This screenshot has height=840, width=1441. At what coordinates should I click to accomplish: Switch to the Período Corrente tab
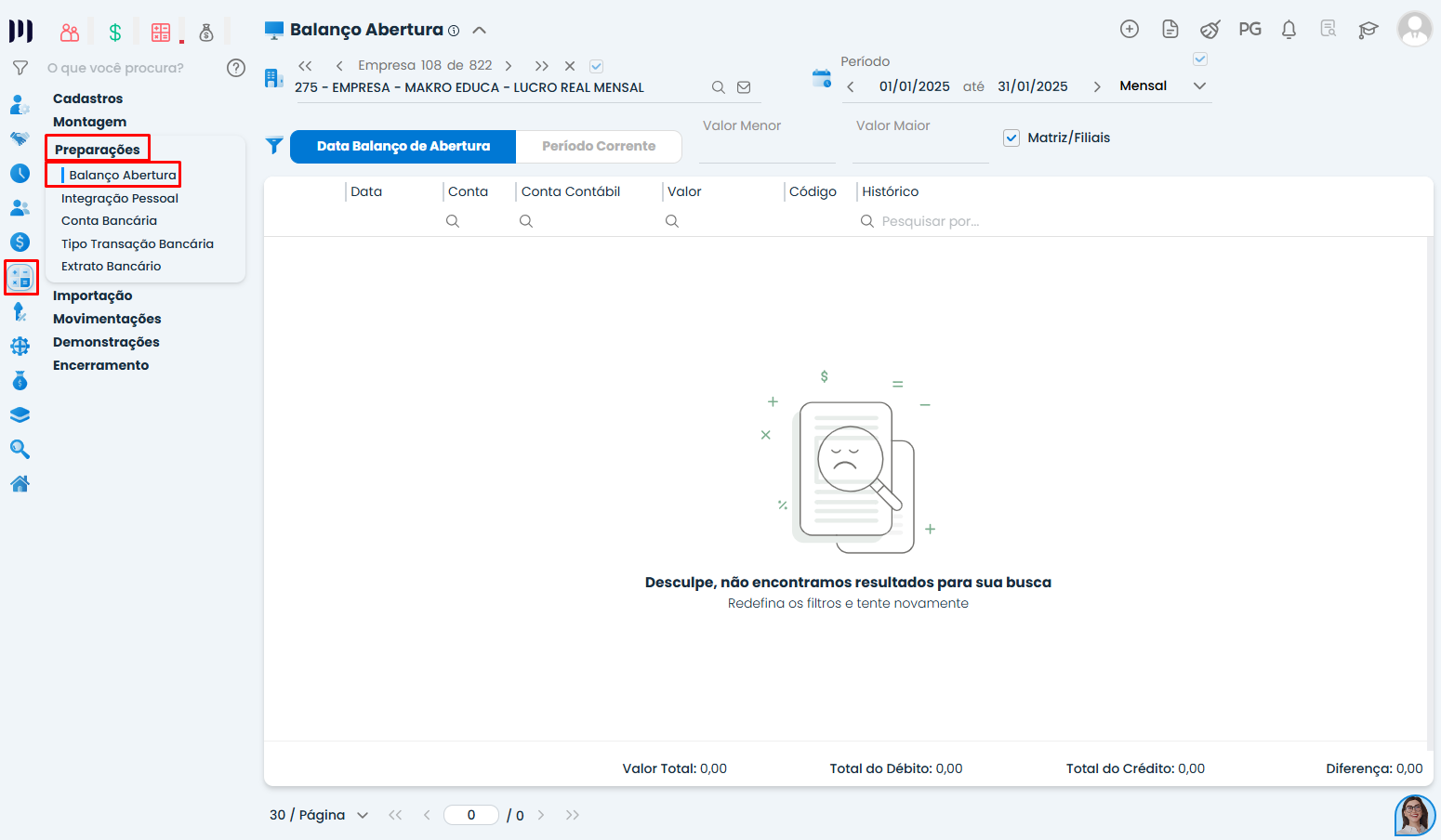pyautogui.click(x=599, y=146)
